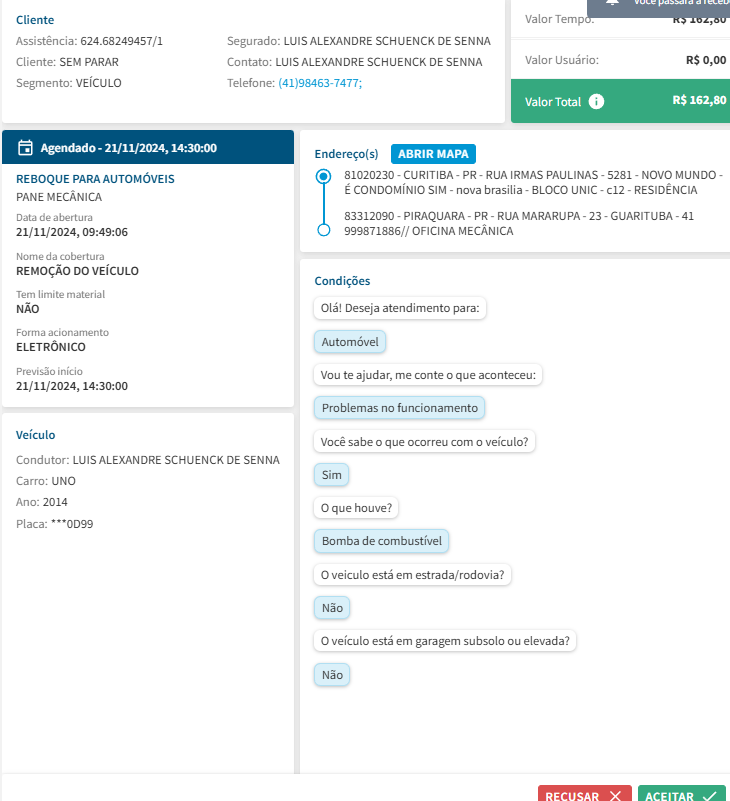Viewport: 730px width, 801px height.
Task: Click the Não answer below the estrada/rodovia question
Action: pos(332,607)
